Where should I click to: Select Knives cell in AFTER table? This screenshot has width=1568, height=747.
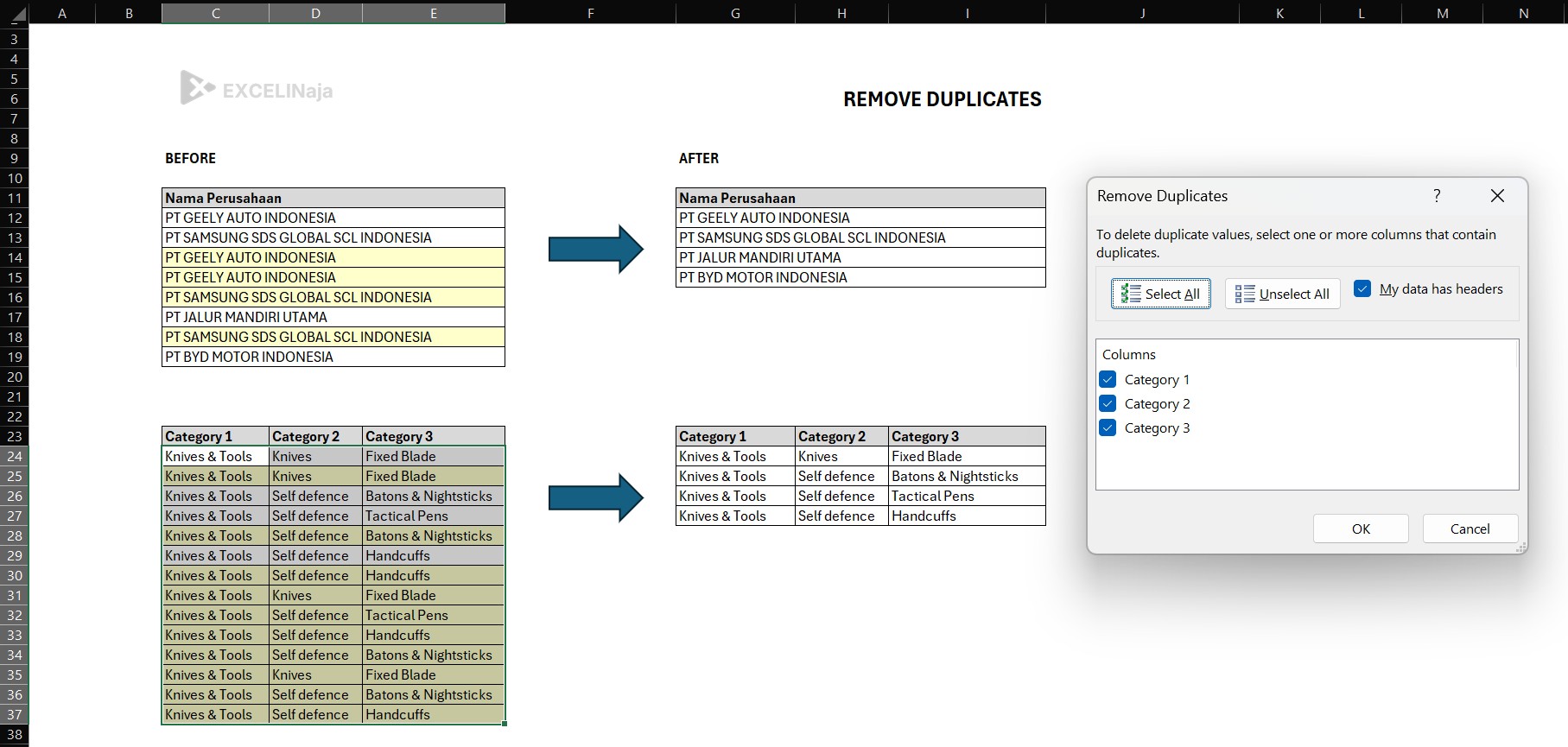click(841, 456)
